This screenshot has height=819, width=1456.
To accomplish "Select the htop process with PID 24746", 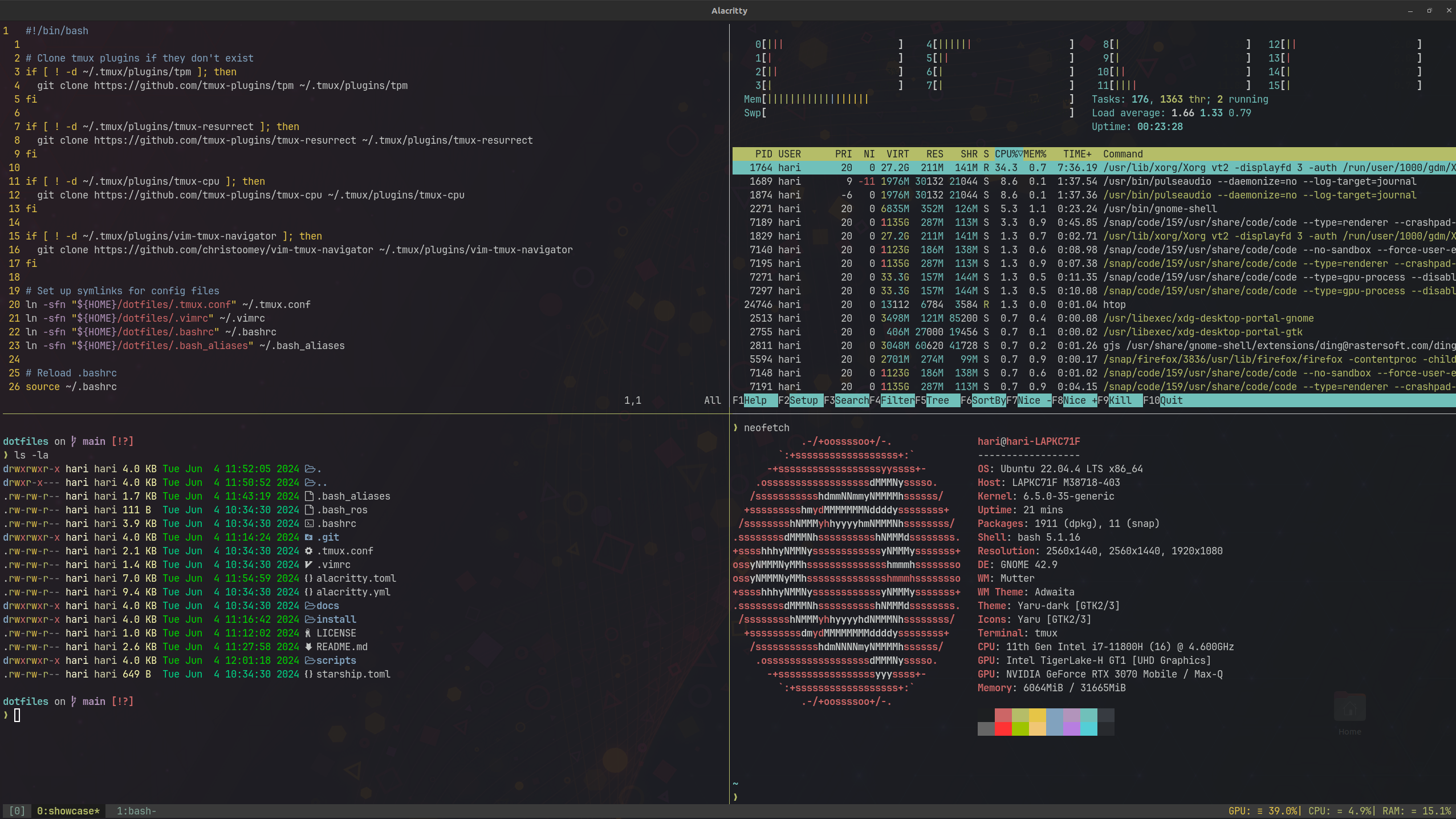I will [1094, 305].
